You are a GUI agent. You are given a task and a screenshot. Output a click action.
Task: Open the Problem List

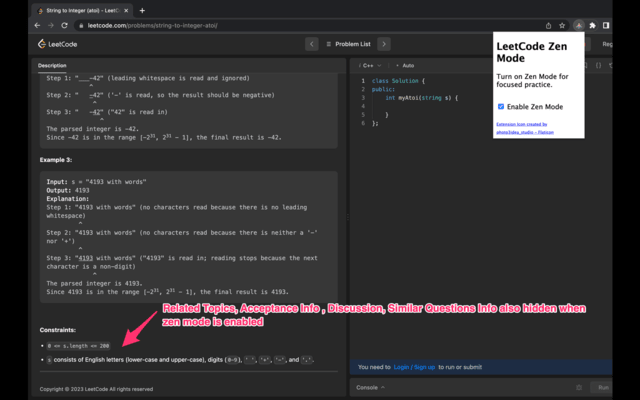click(349, 44)
